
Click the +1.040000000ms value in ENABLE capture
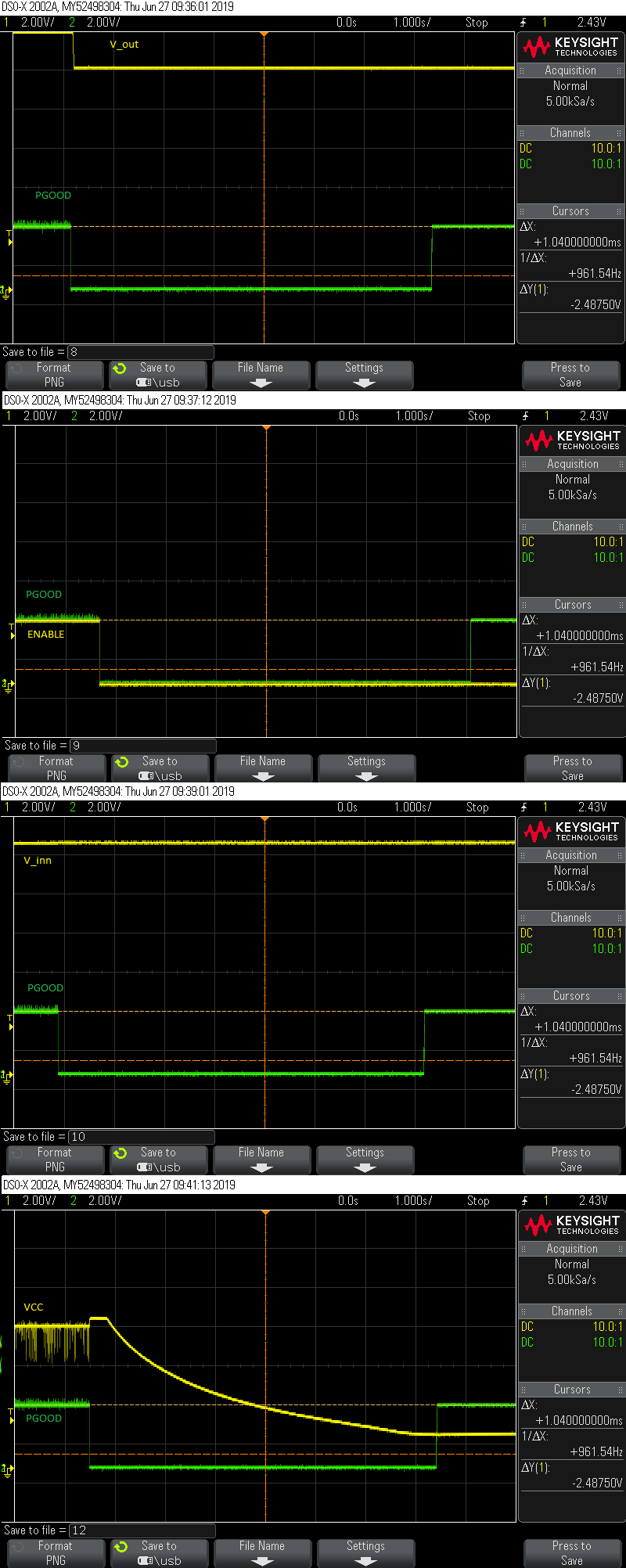(580, 636)
